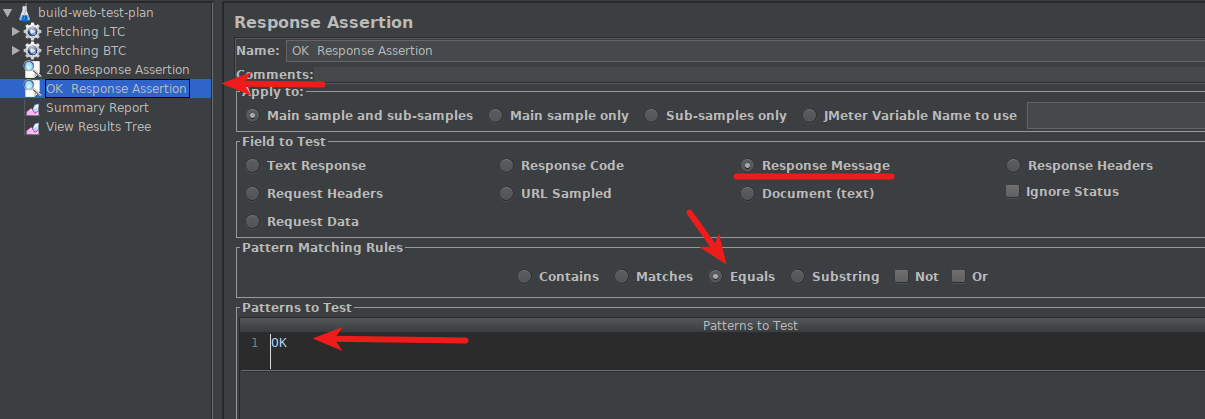Click the OK Response Assertion magnifier icon
Screen dimensions: 1205x419
point(32,88)
